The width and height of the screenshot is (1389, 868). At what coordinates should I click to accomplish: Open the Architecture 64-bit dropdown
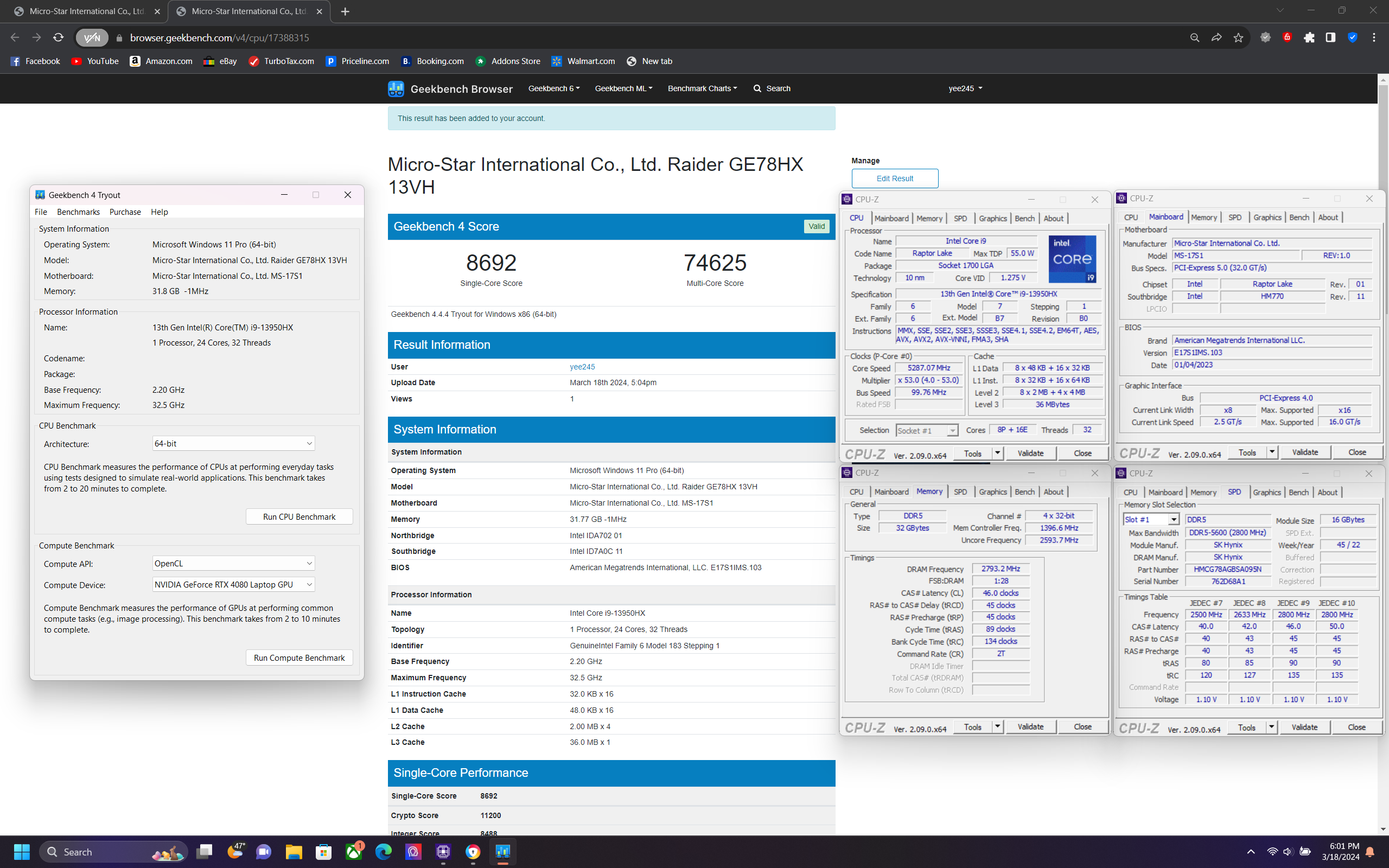click(x=234, y=443)
